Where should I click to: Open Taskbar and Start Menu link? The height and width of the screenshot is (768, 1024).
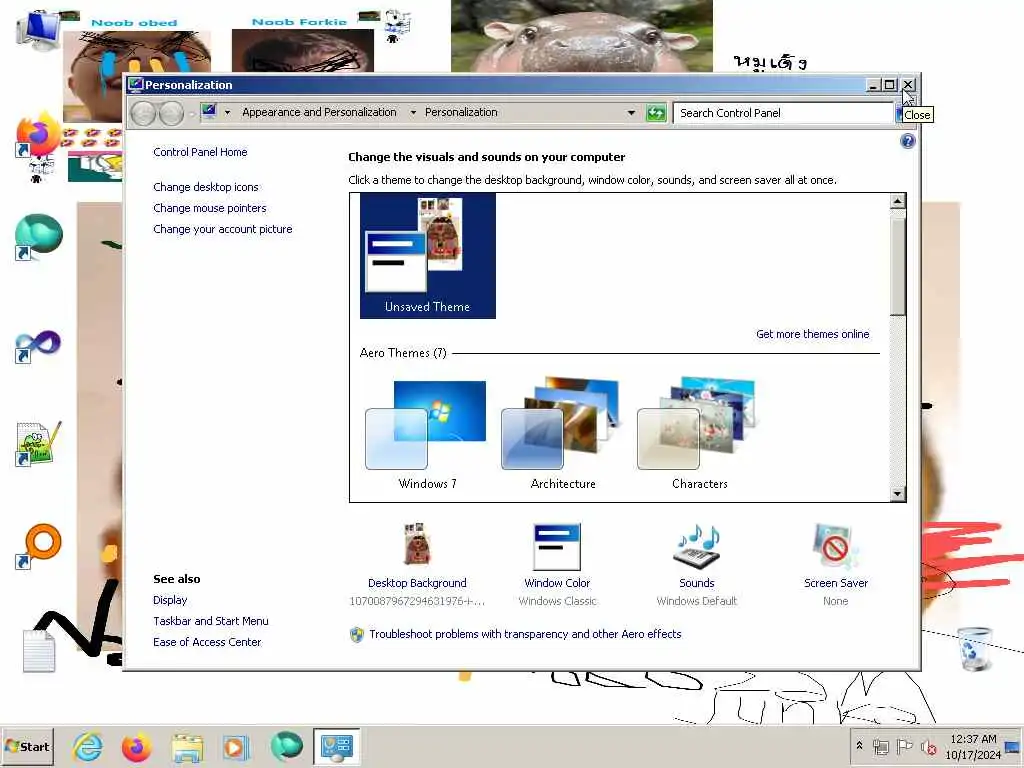pos(211,621)
